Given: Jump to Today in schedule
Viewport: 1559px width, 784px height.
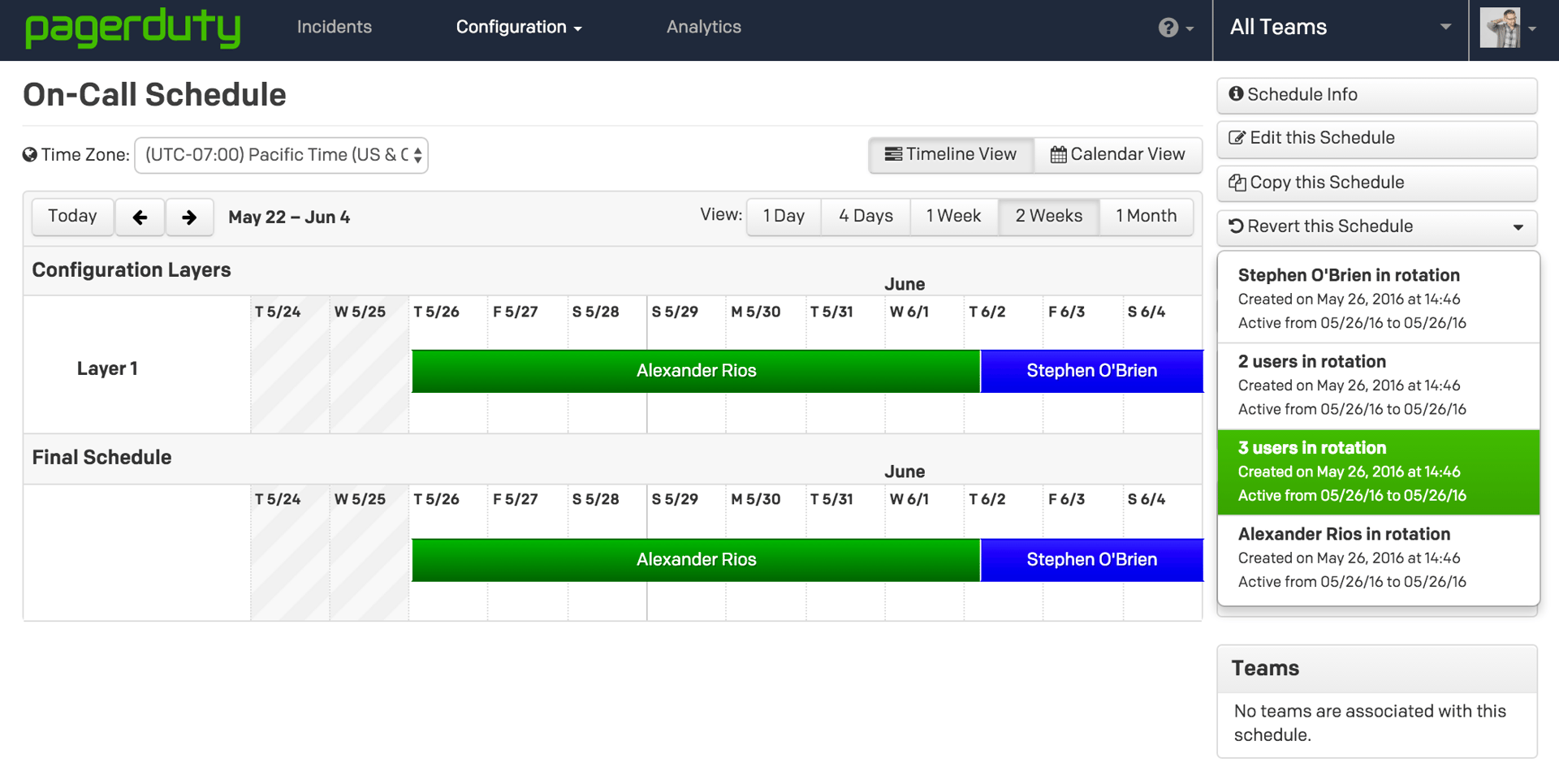Looking at the screenshot, I should (72, 217).
